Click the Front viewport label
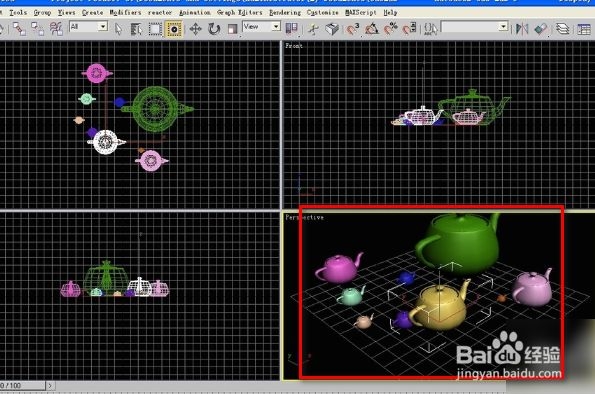 point(294,46)
